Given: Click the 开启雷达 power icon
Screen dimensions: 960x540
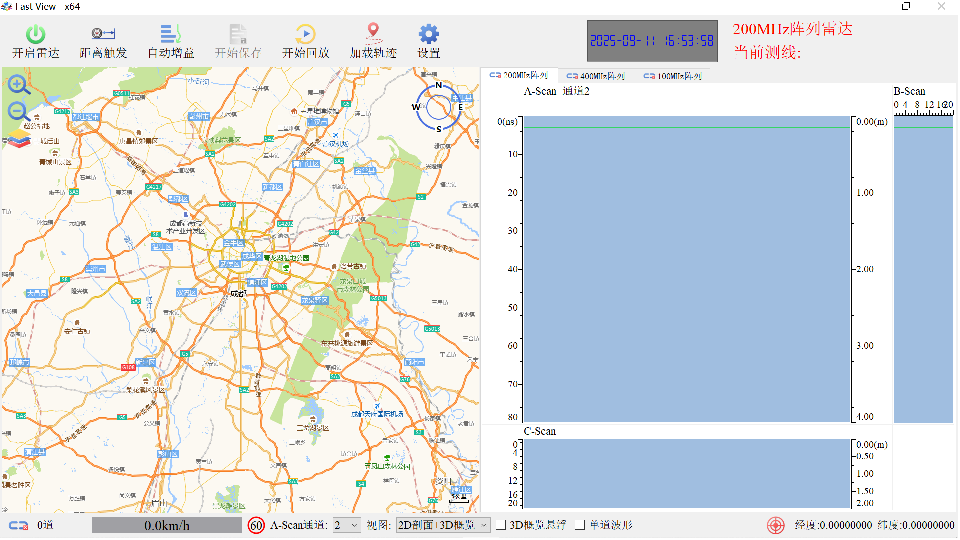Looking at the screenshot, I should coord(35,35).
